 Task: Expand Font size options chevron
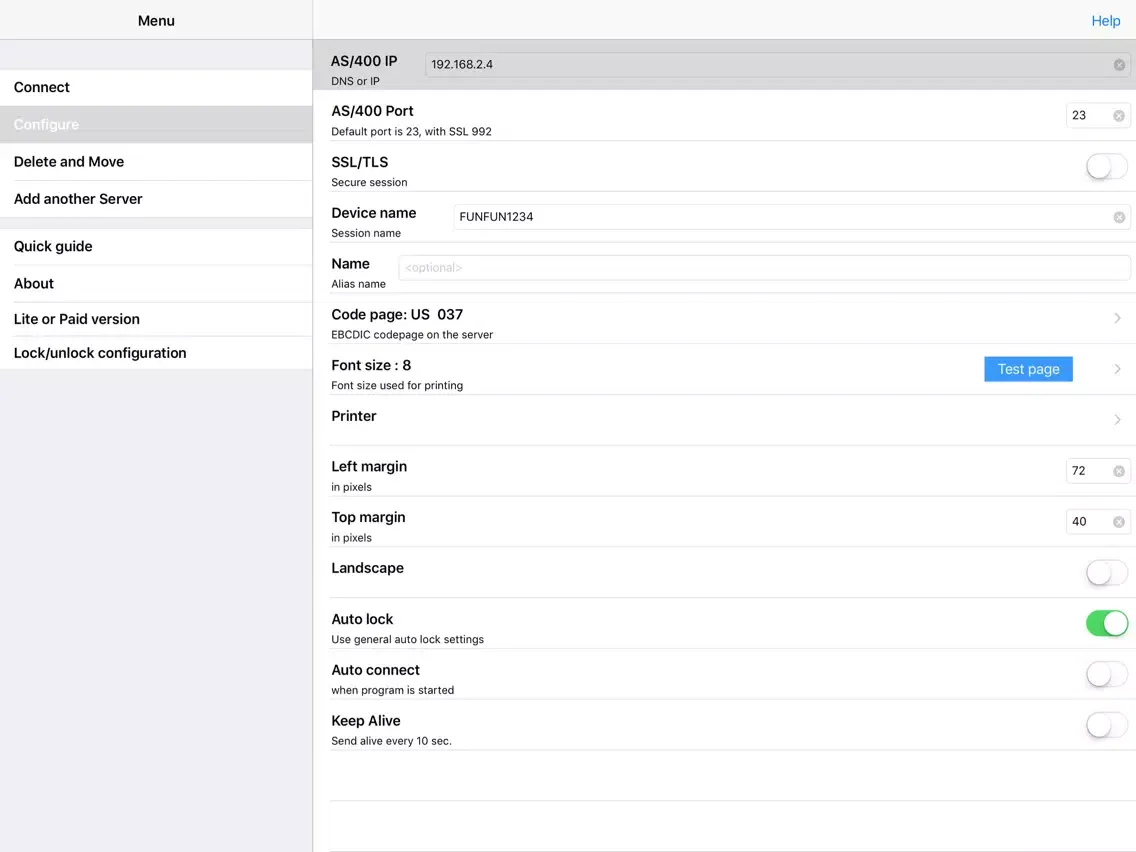[1117, 370]
